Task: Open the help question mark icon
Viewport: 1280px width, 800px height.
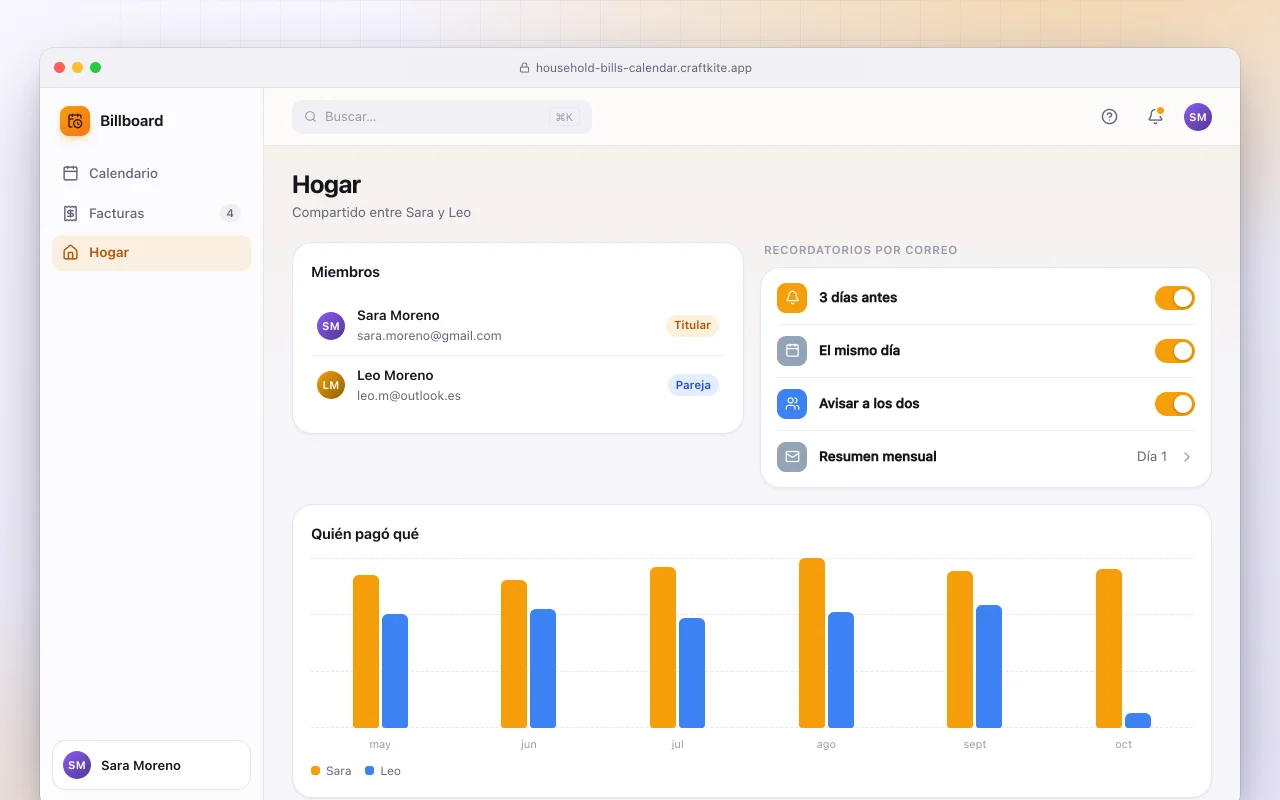Action: point(1109,117)
